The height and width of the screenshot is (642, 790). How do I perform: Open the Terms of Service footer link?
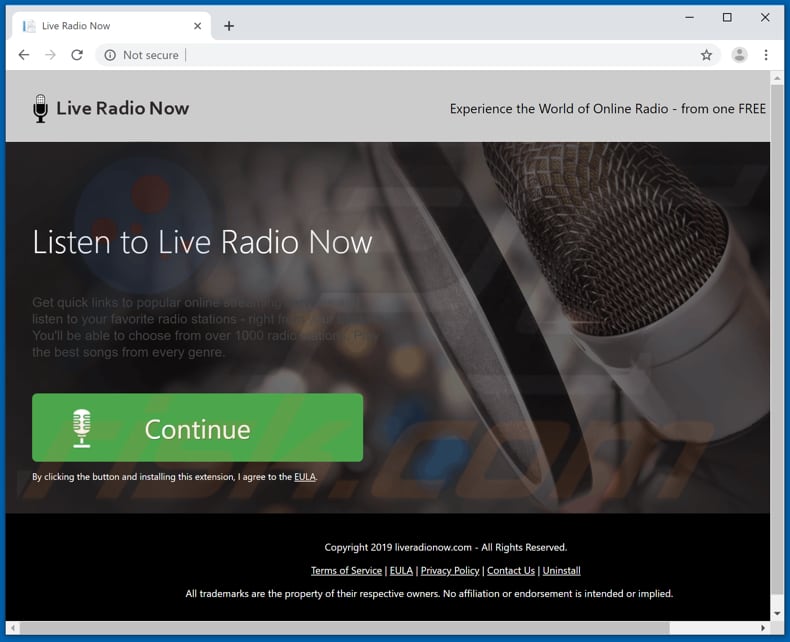(x=346, y=570)
